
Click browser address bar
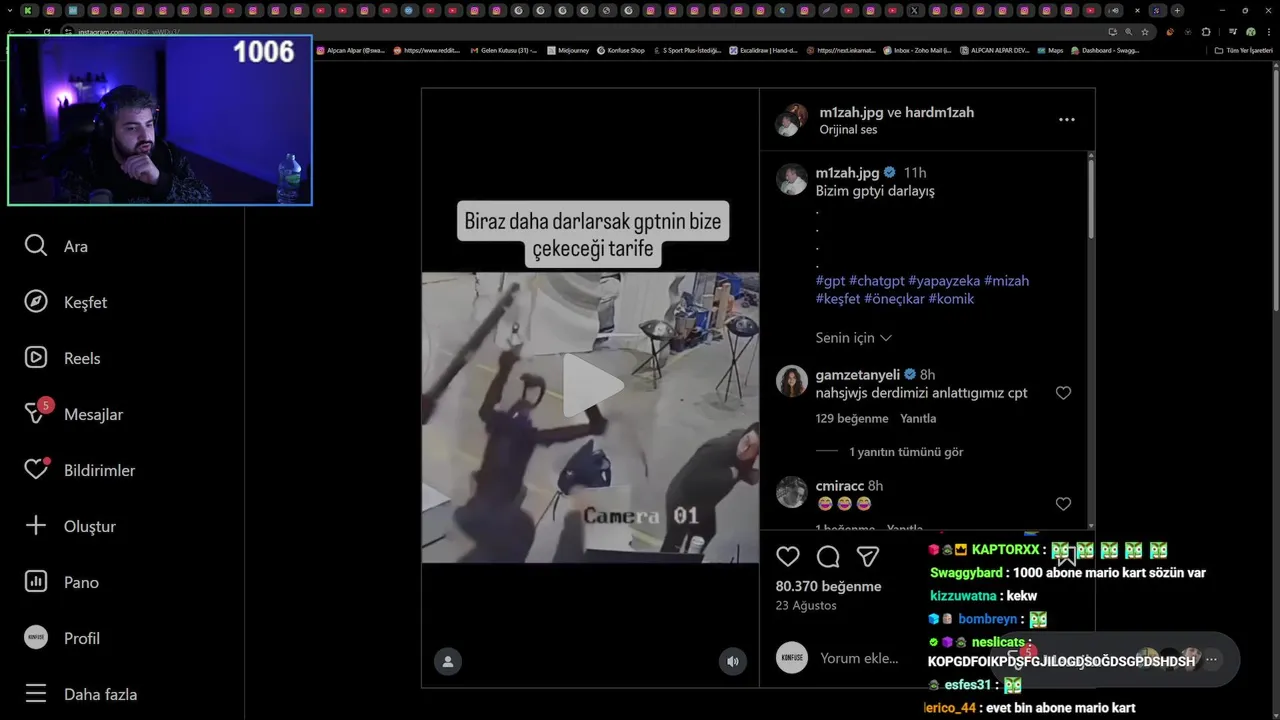tap(580, 32)
